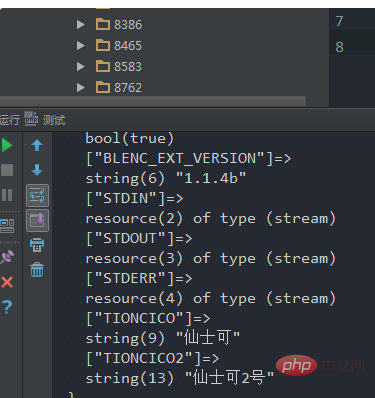375x398 pixels.
Task: Pause the output with the pause icon
Action: 7,195
